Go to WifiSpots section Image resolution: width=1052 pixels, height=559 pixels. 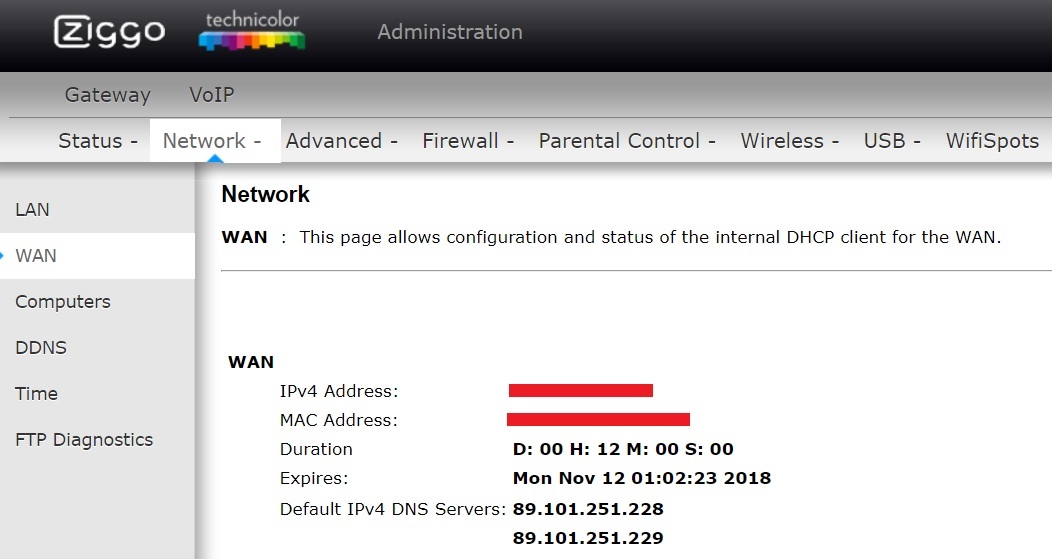[x=992, y=141]
